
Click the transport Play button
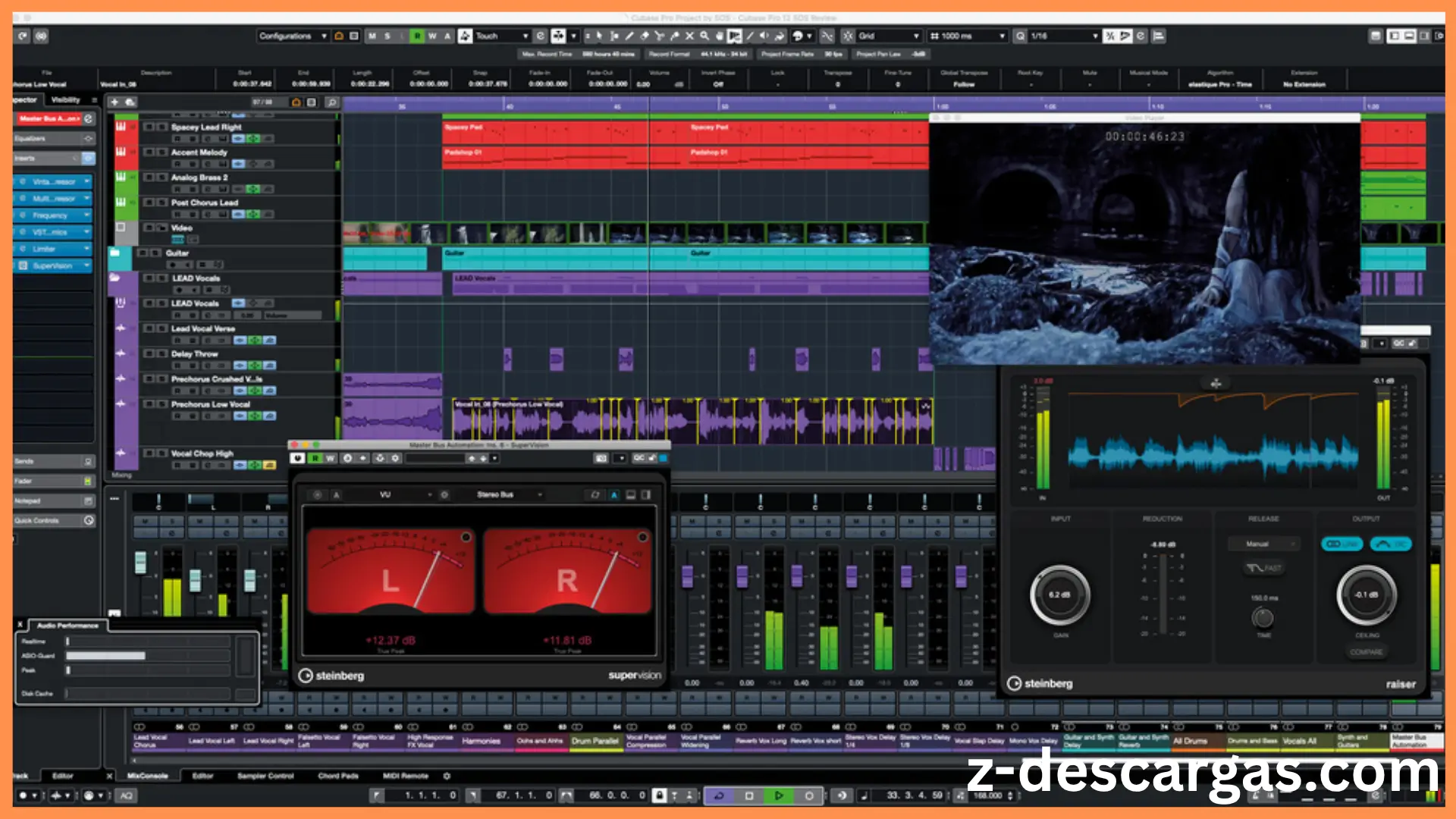click(779, 795)
